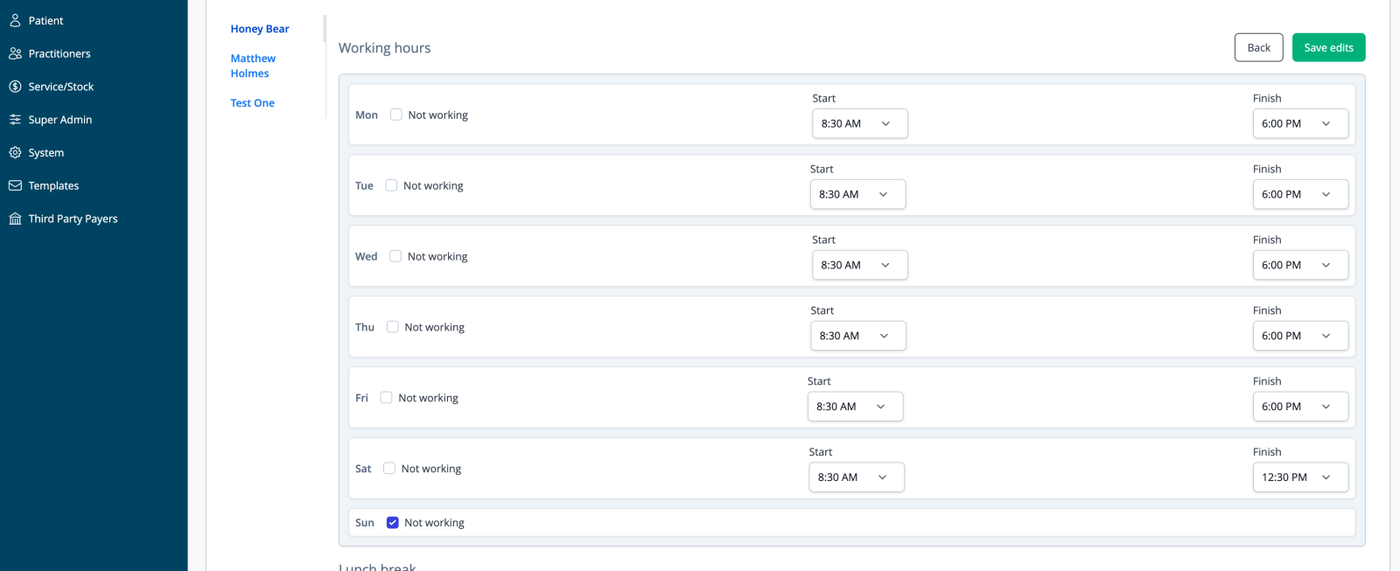Expand Thursday Finish time dropdown

(1300, 335)
